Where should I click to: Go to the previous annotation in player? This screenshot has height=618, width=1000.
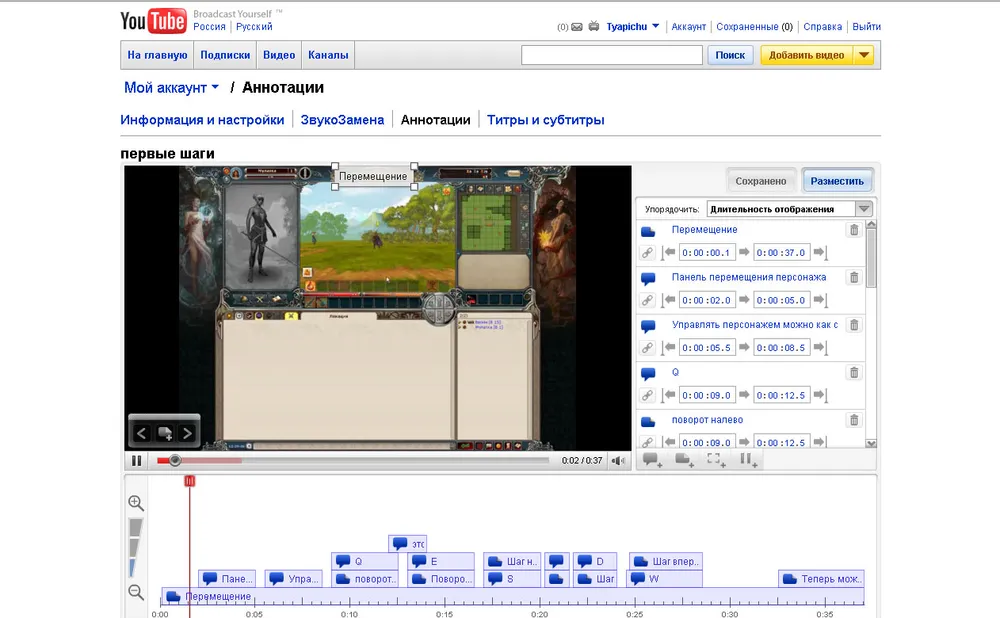[142, 433]
